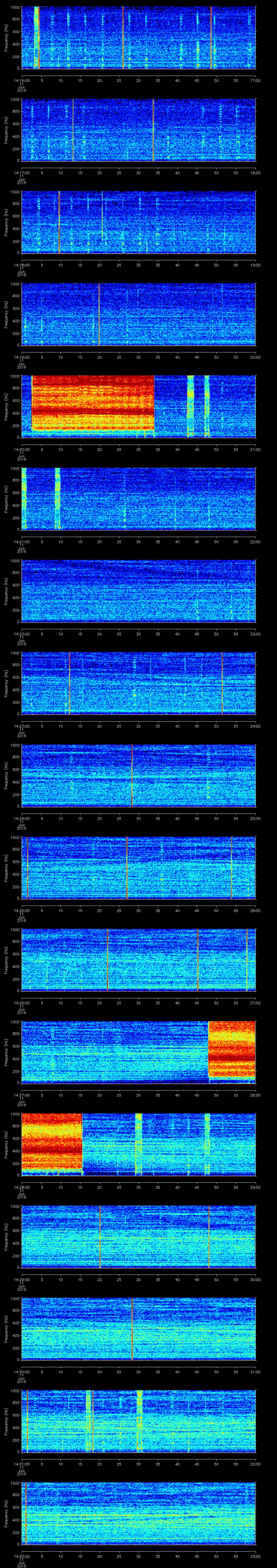Viewport: 277px width, 1568px height.
Task: Select the spectrogram panel starting at 14:18:00
Action: [138, 222]
